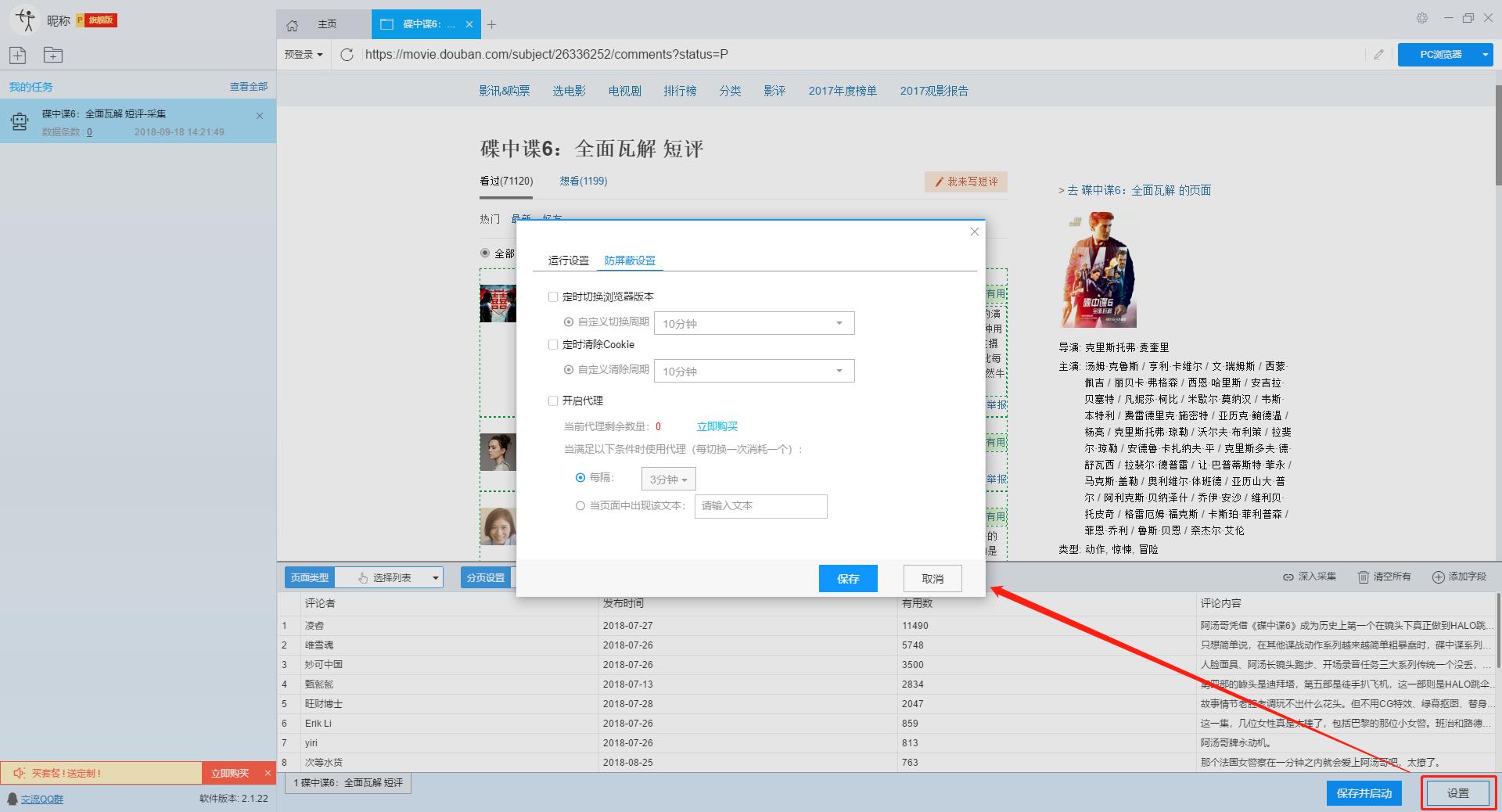Click the 我来写短评 button

coord(966,181)
